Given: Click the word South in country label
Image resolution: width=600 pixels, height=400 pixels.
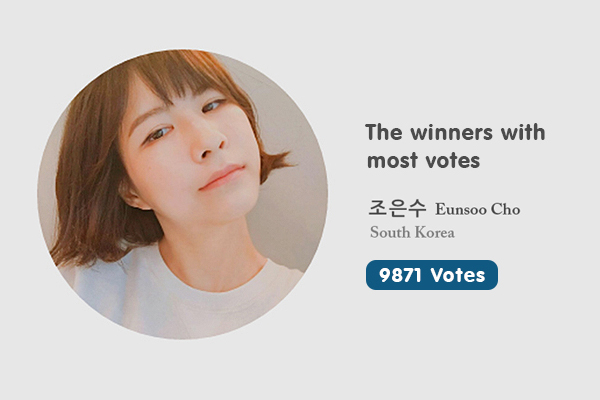Looking at the screenshot, I should (390, 232).
